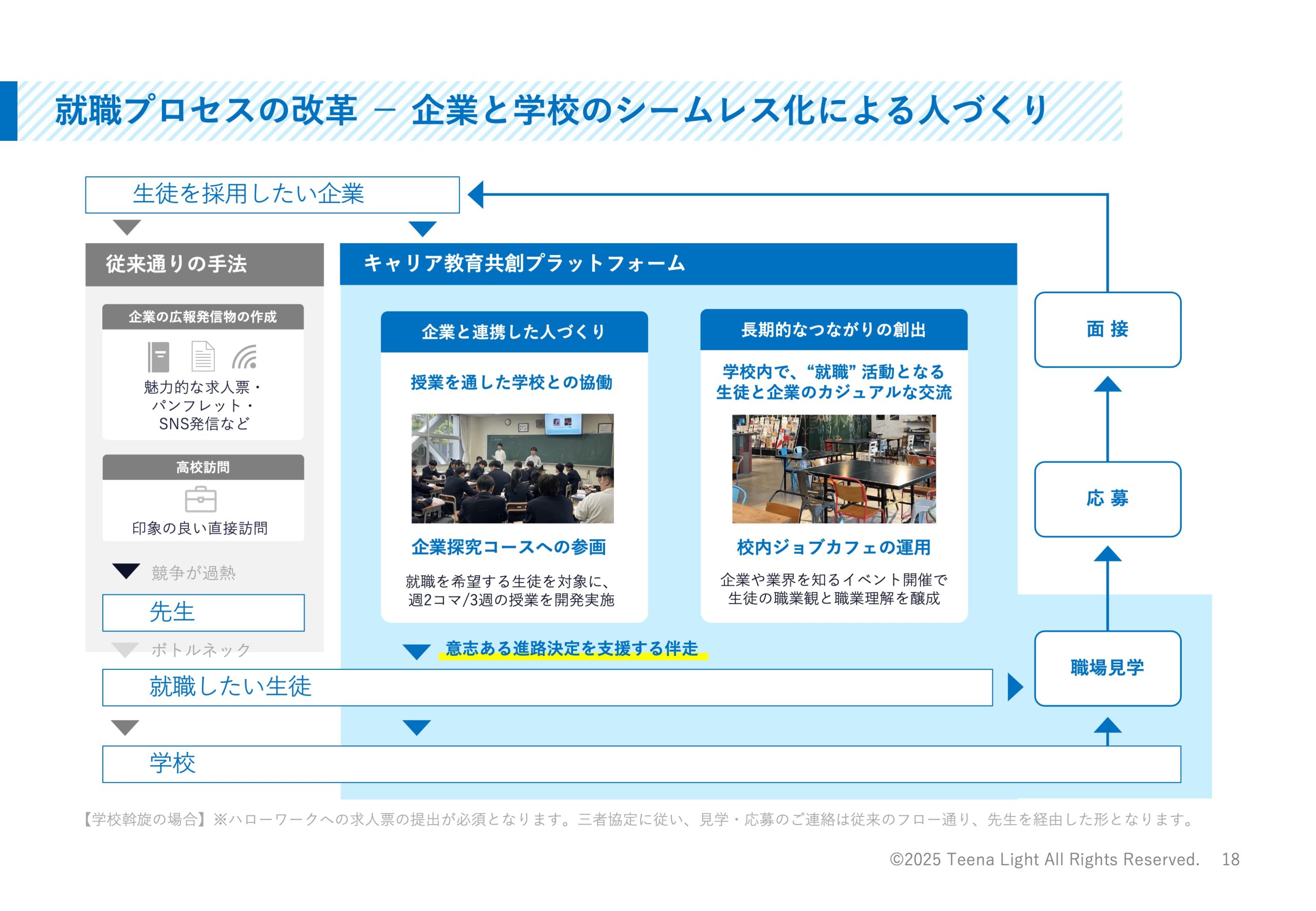This screenshot has width=1316, height=911.
Task: Click the wireless signal icon for SNS発信
Action: tap(244, 357)
